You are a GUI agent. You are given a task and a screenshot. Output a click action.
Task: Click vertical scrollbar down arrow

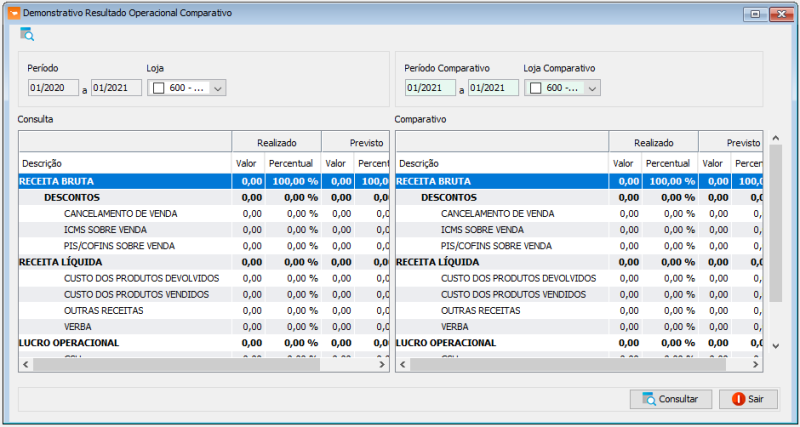click(x=776, y=346)
